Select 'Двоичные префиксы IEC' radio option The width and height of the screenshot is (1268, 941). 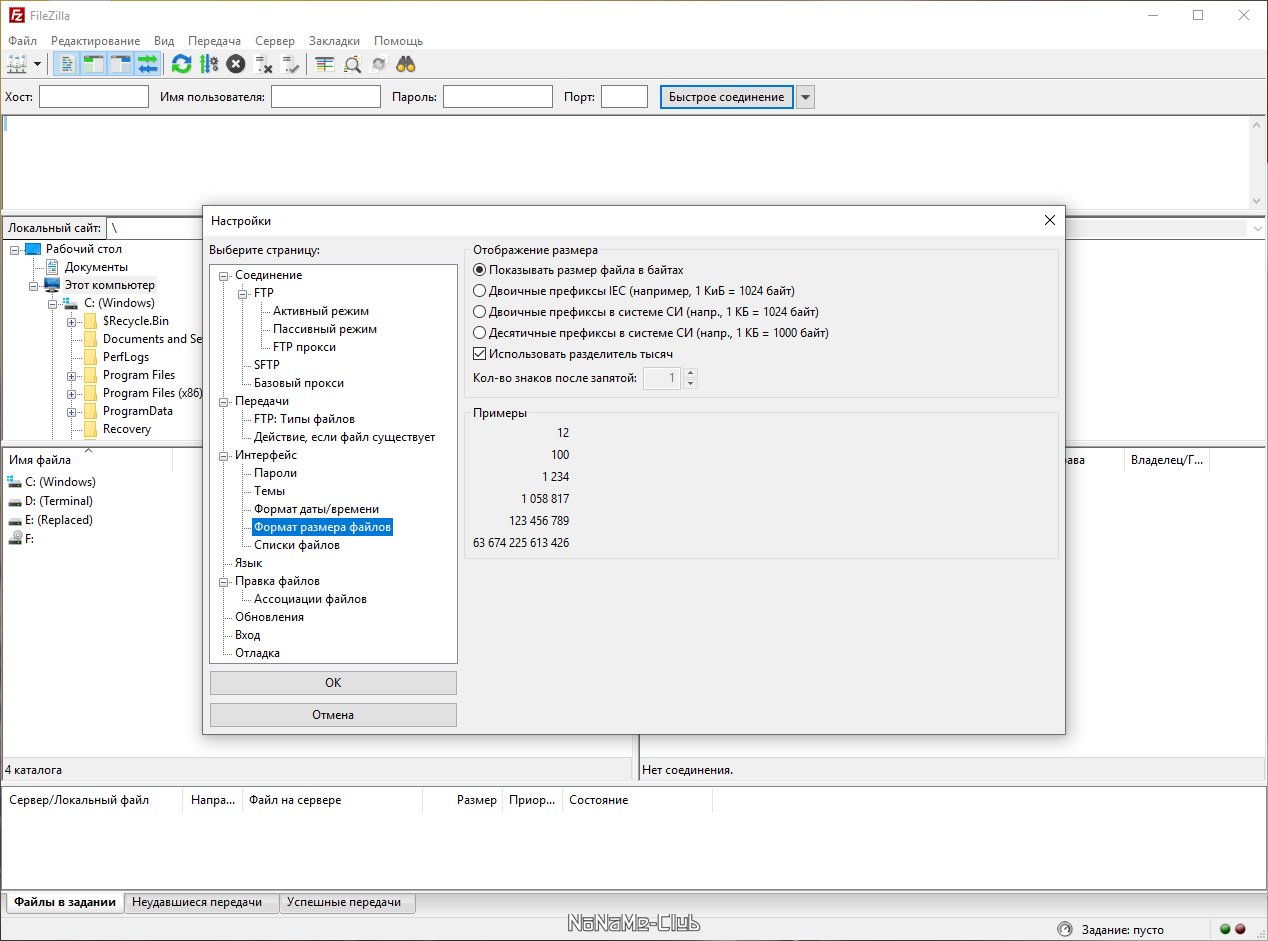pos(480,291)
